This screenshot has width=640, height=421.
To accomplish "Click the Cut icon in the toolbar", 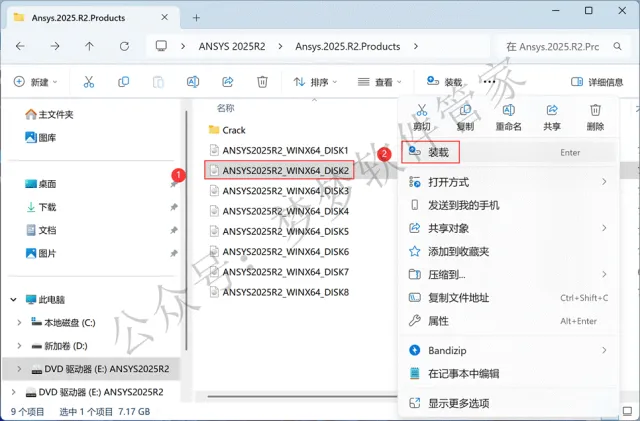I will point(89,82).
